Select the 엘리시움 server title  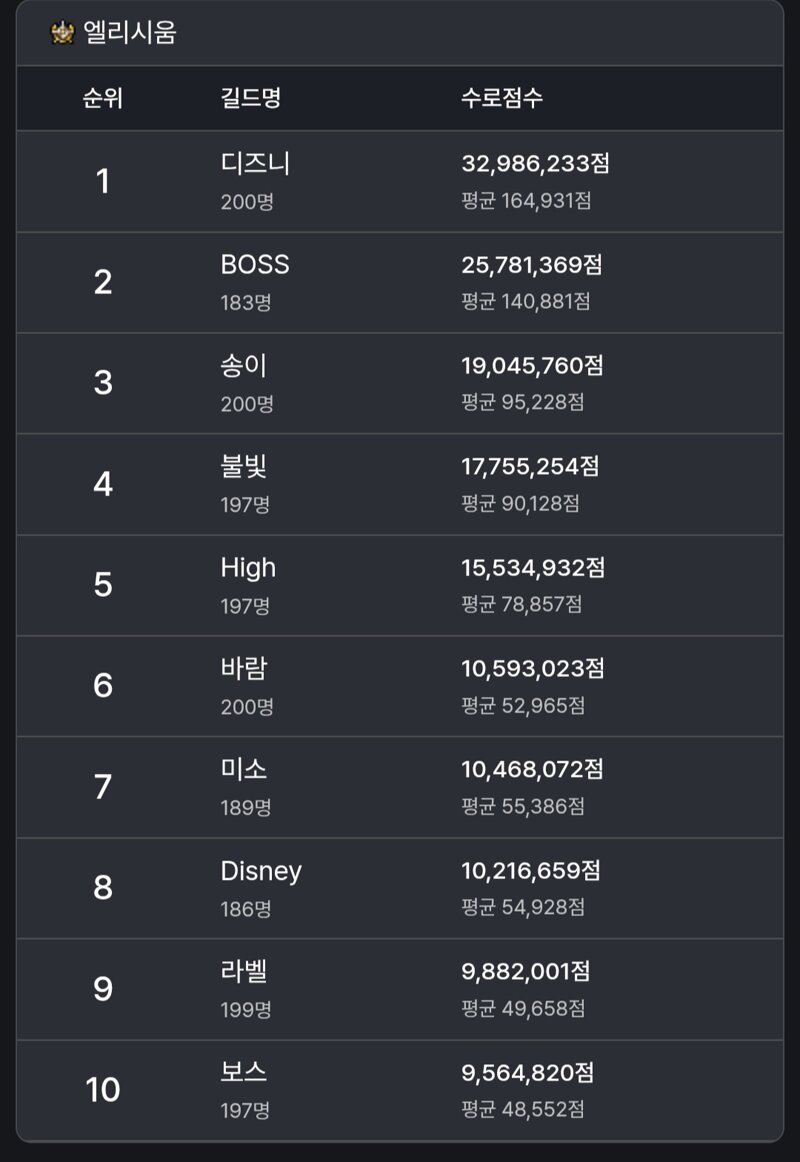pyautogui.click(x=130, y=33)
